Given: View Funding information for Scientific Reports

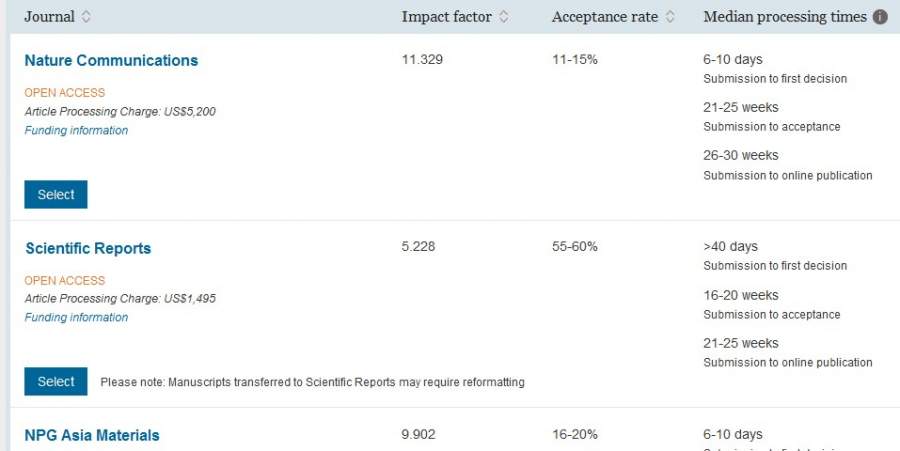Looking at the screenshot, I should pyautogui.click(x=76, y=317).
